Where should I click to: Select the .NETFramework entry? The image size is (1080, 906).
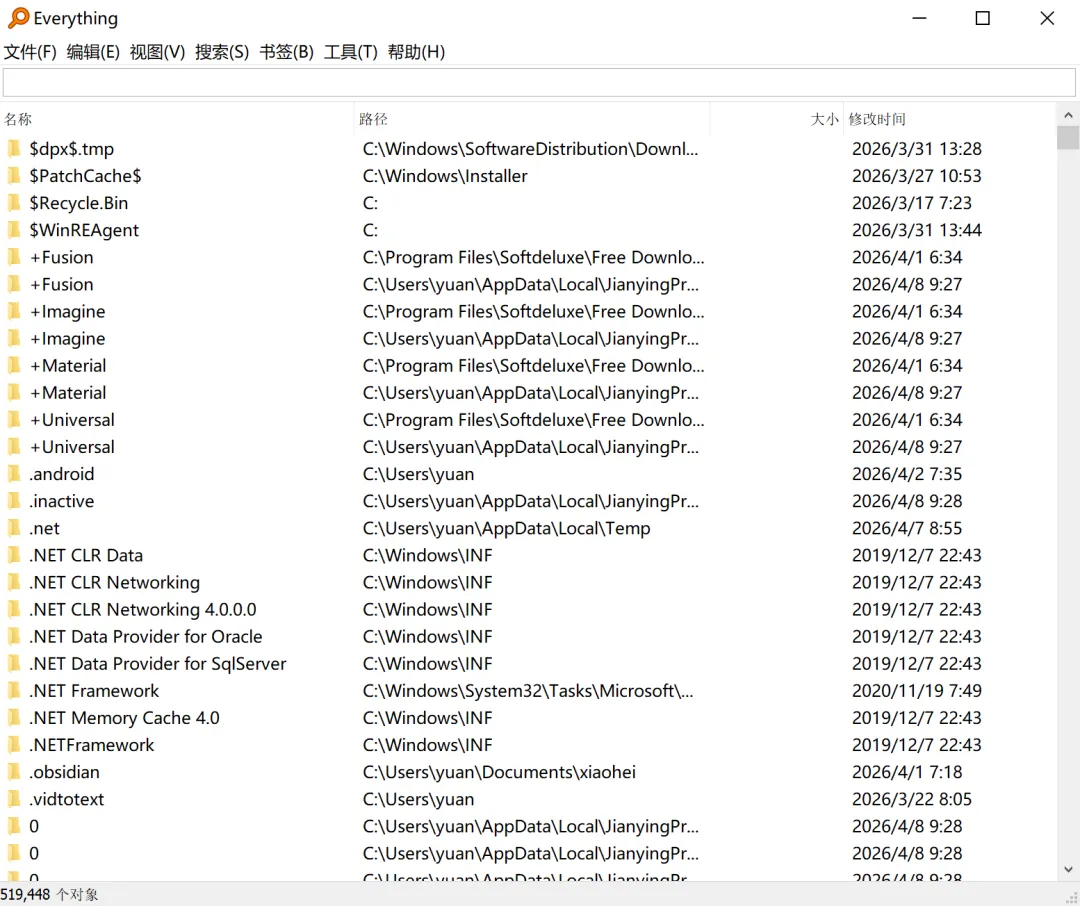(92, 745)
